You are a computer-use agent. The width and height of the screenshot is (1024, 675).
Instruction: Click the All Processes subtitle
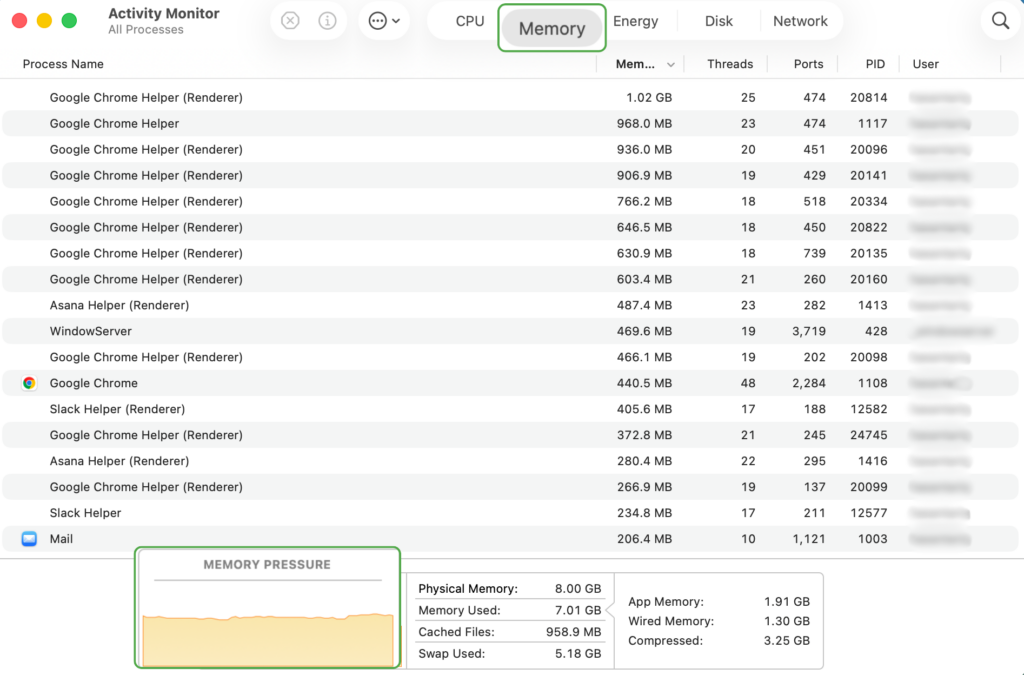(x=146, y=29)
